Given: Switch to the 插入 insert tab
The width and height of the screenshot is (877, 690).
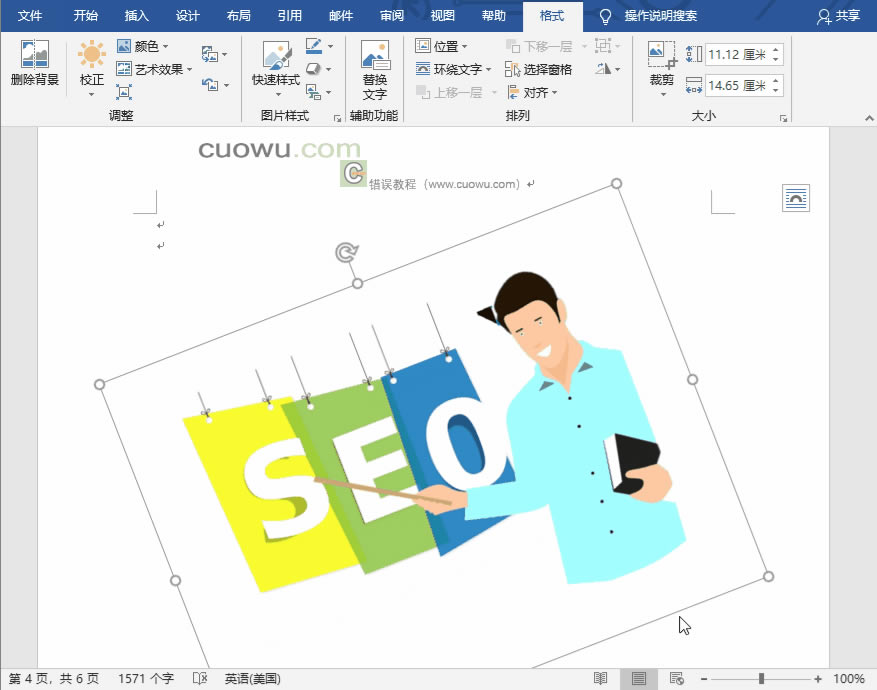Looking at the screenshot, I should [136, 16].
